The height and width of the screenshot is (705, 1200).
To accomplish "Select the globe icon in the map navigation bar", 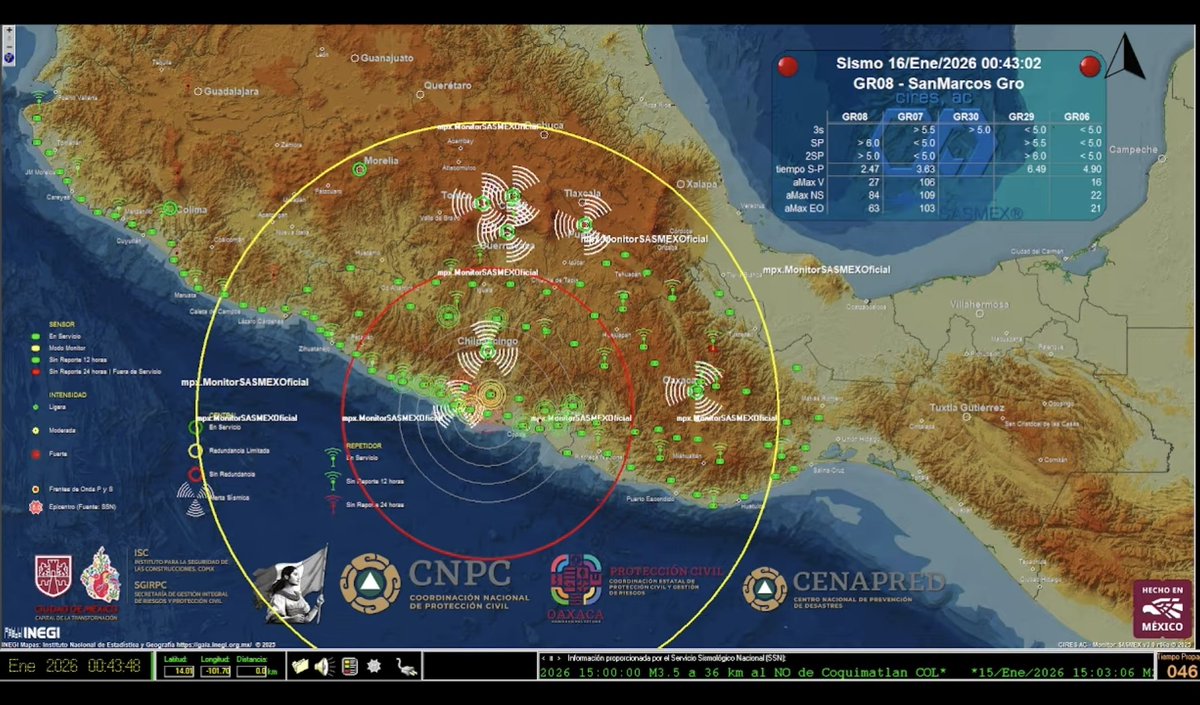I will coord(9,58).
